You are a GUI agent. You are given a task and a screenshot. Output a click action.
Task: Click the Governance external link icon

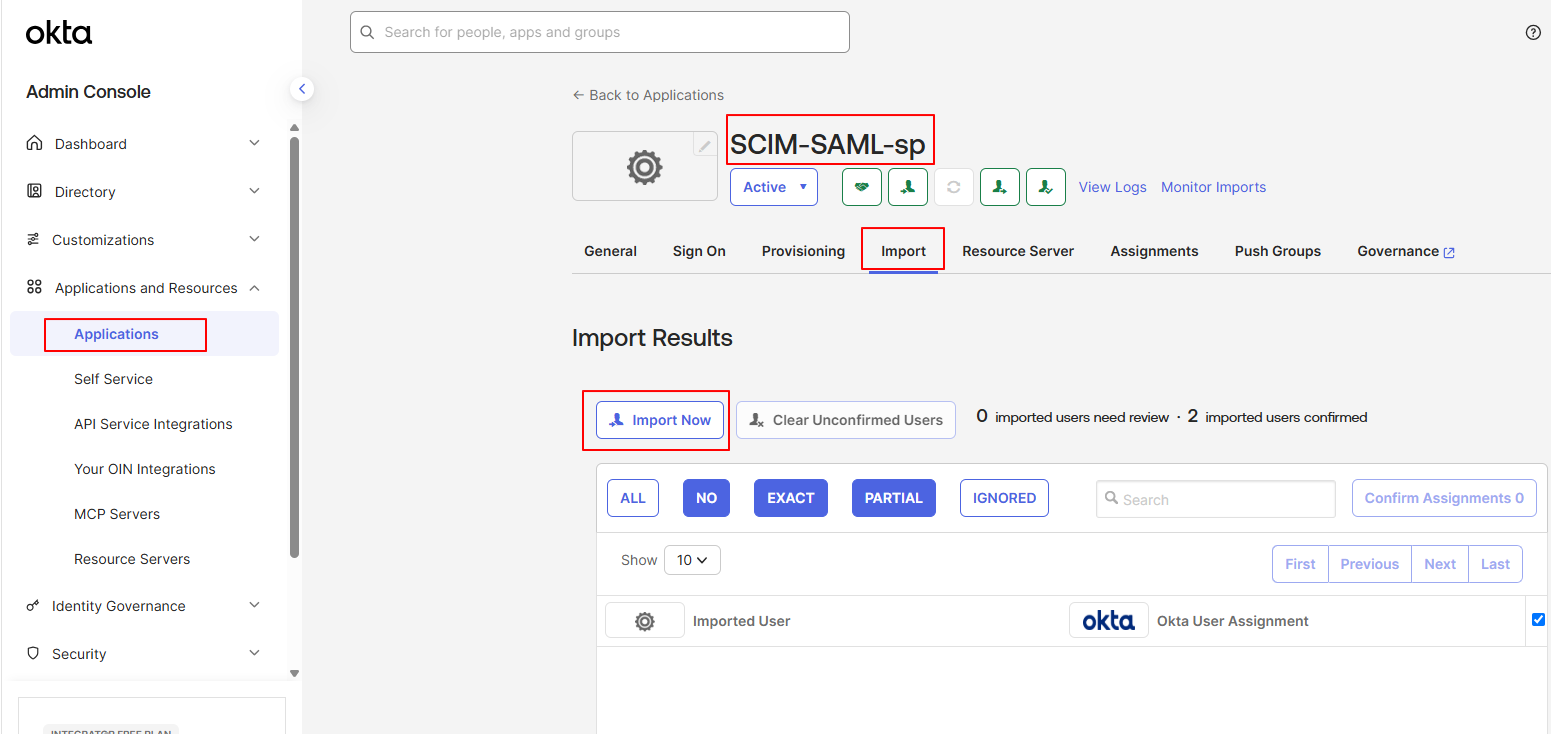[x=1450, y=253]
